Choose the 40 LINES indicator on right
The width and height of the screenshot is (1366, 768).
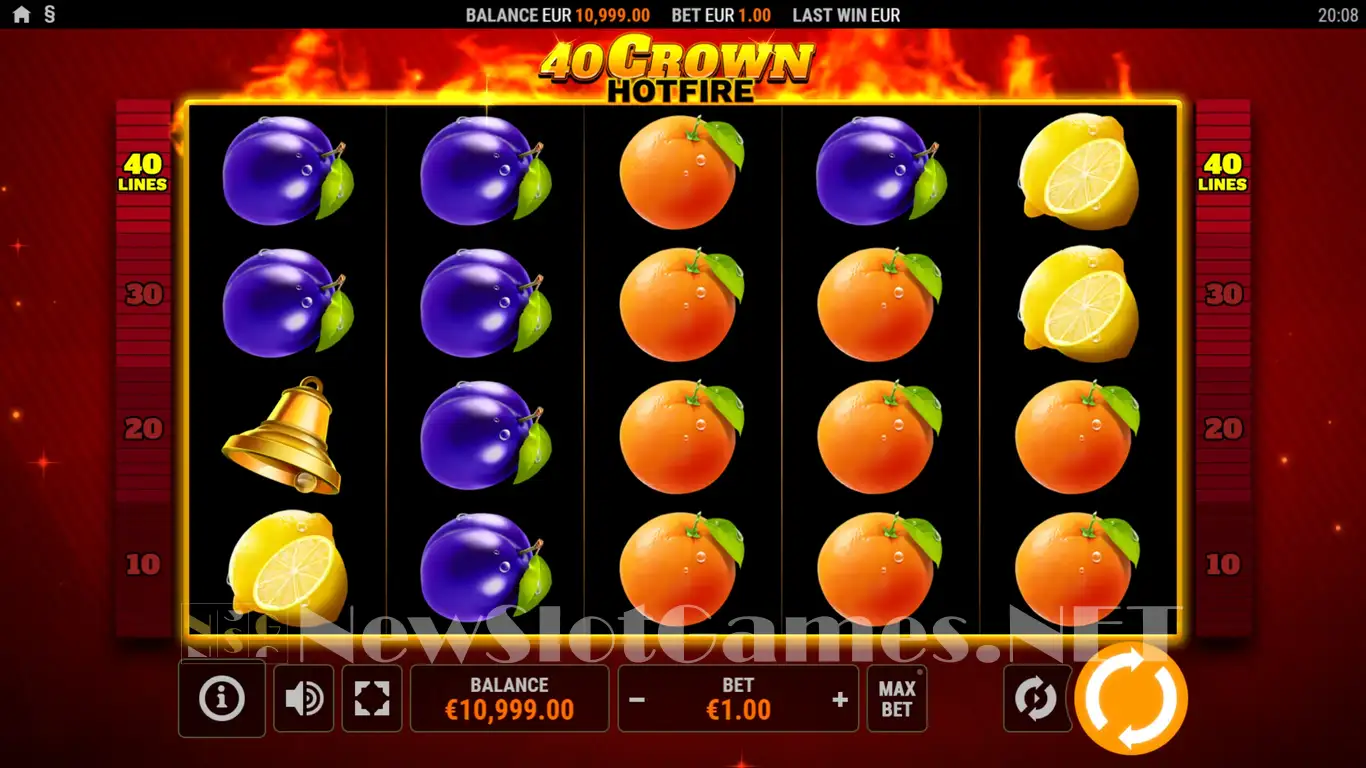pyautogui.click(x=1223, y=172)
